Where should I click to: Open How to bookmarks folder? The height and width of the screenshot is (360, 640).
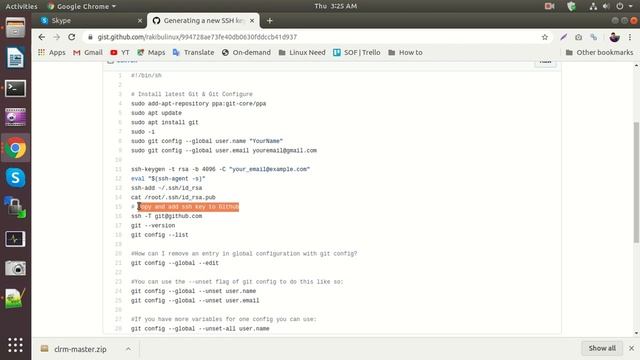[405, 52]
